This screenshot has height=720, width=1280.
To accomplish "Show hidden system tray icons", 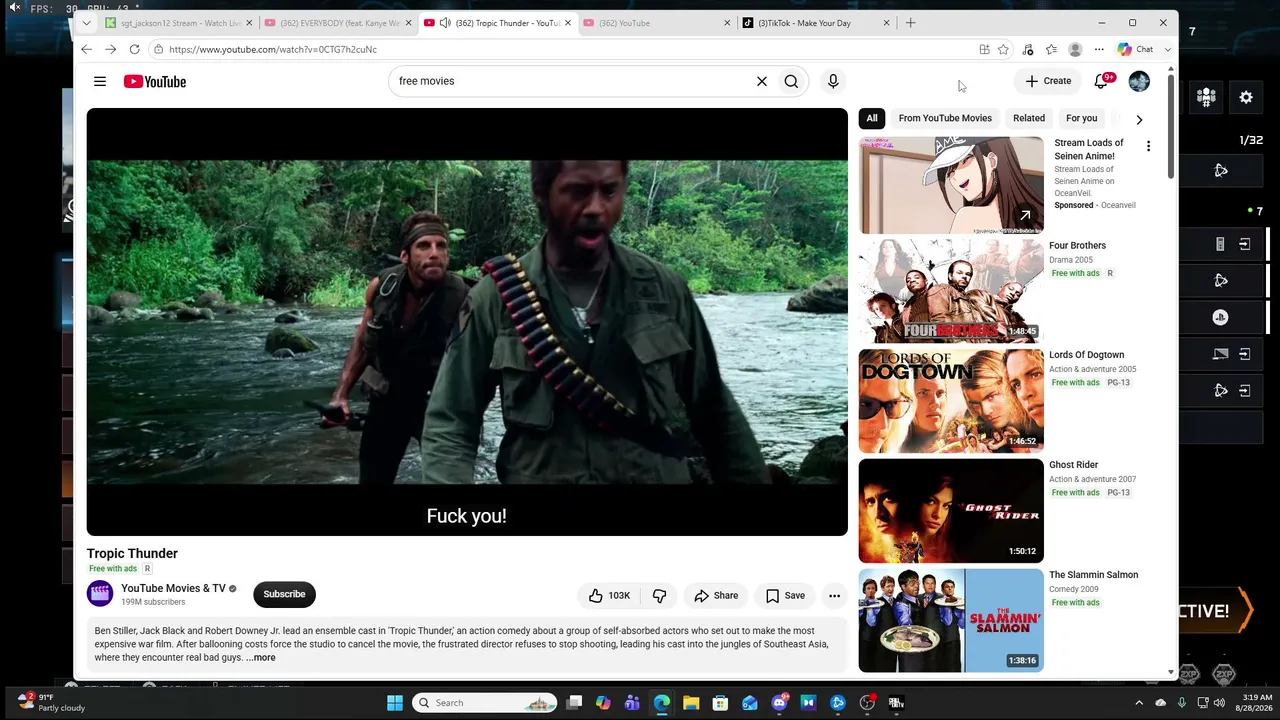I will 1139,703.
